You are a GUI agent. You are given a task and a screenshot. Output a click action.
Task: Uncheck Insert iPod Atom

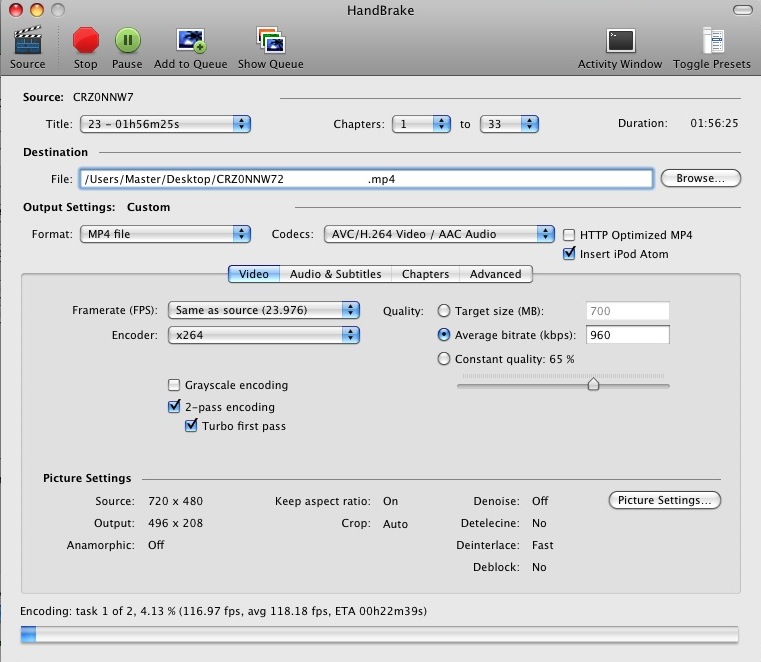click(x=570, y=254)
